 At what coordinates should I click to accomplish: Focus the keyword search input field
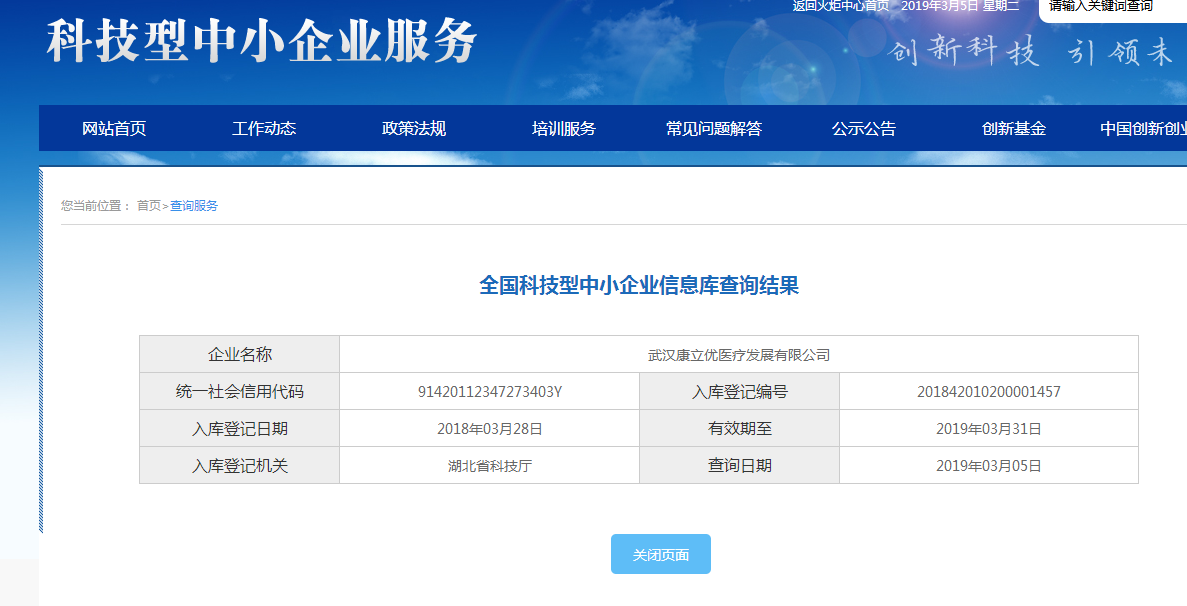(x=1113, y=8)
